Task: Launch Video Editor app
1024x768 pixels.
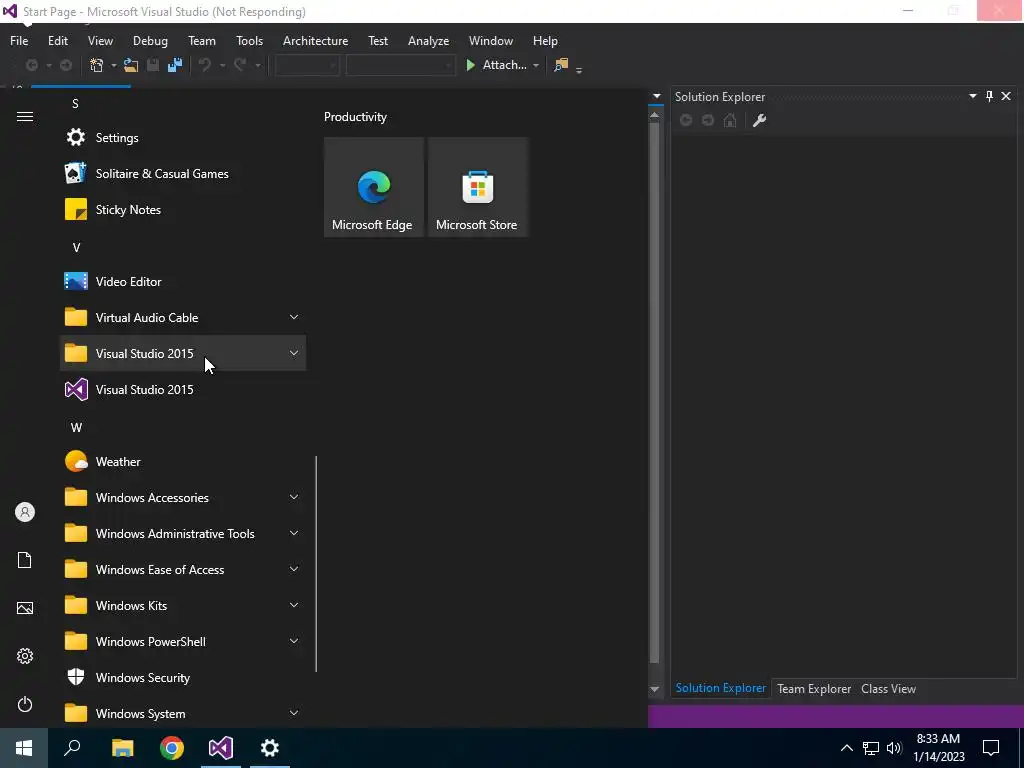Action: pos(183,281)
